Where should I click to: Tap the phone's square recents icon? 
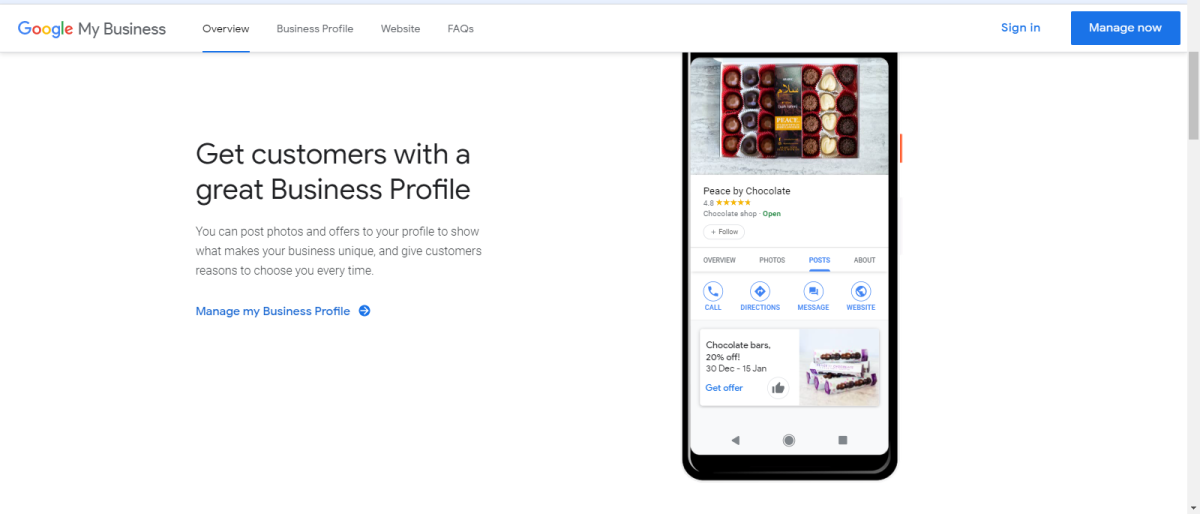pyautogui.click(x=842, y=440)
